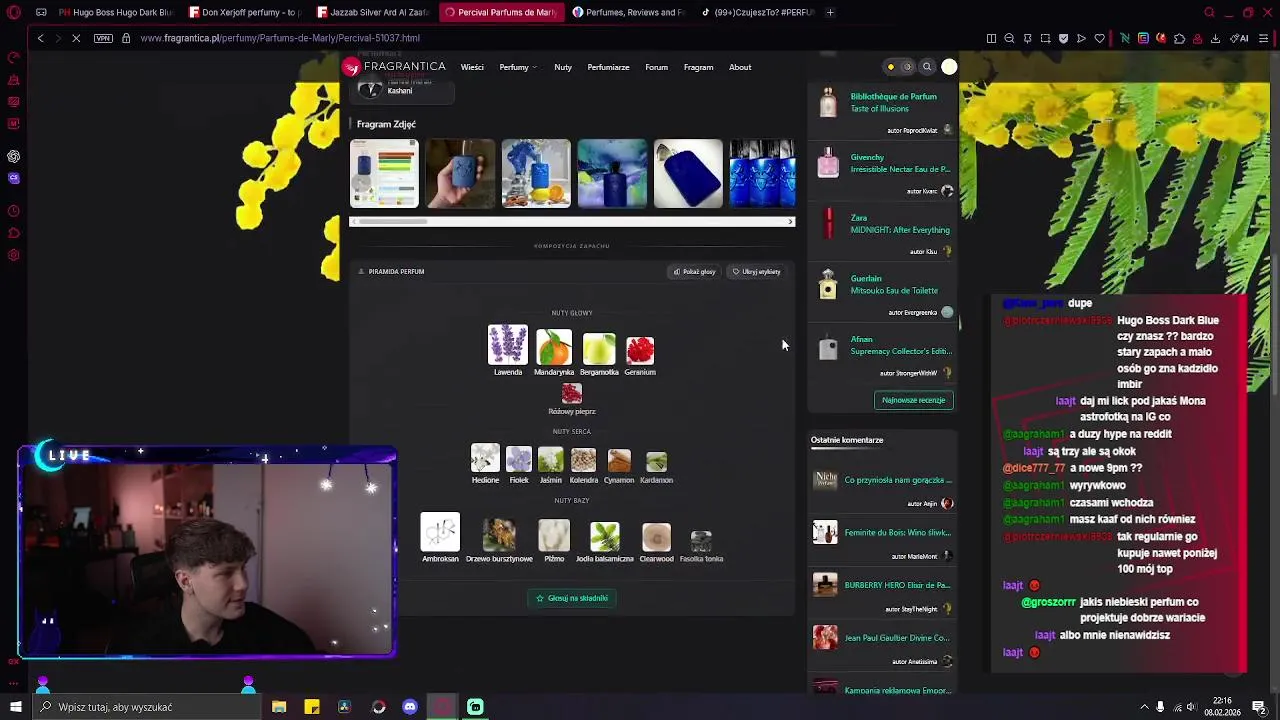Screen dimensions: 1280x720
Task: Click the Fragrantica search magnifier icon
Action: [x=927, y=67]
